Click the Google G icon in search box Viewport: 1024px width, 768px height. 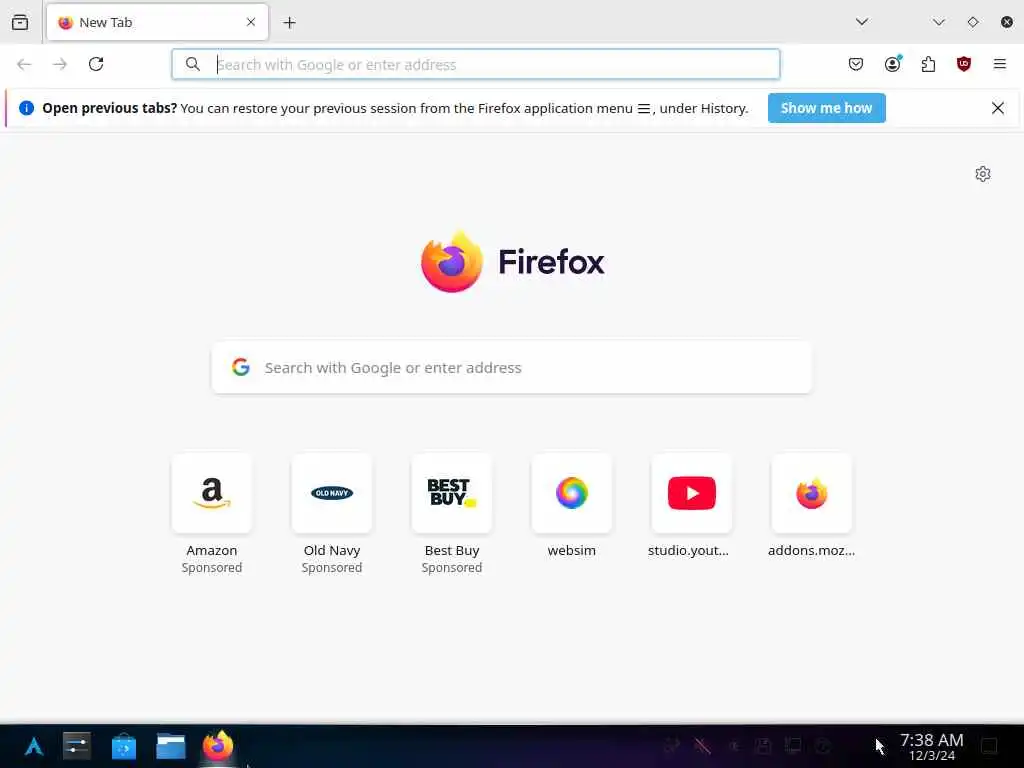pos(241,367)
